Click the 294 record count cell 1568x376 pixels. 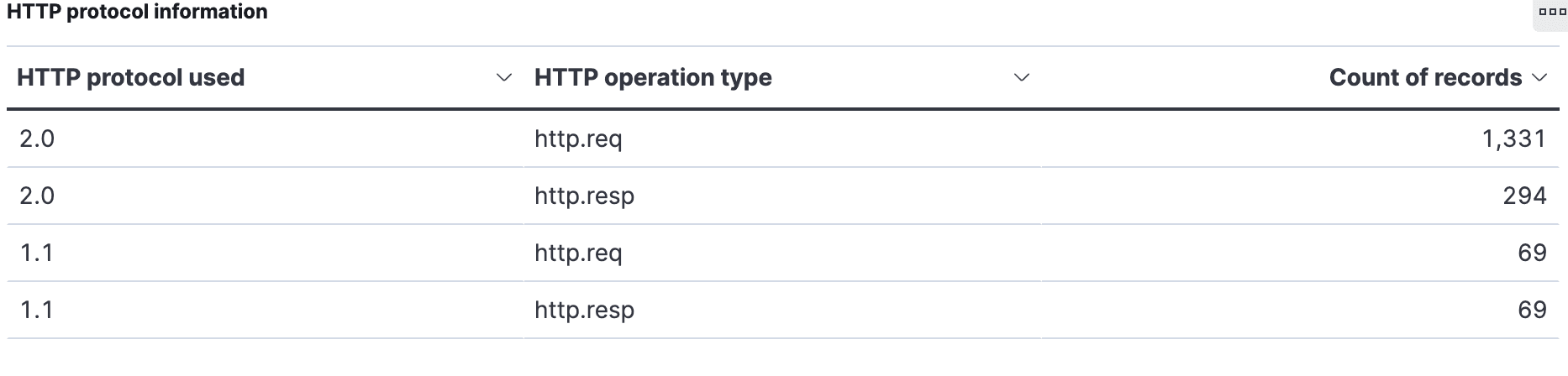(x=1524, y=196)
